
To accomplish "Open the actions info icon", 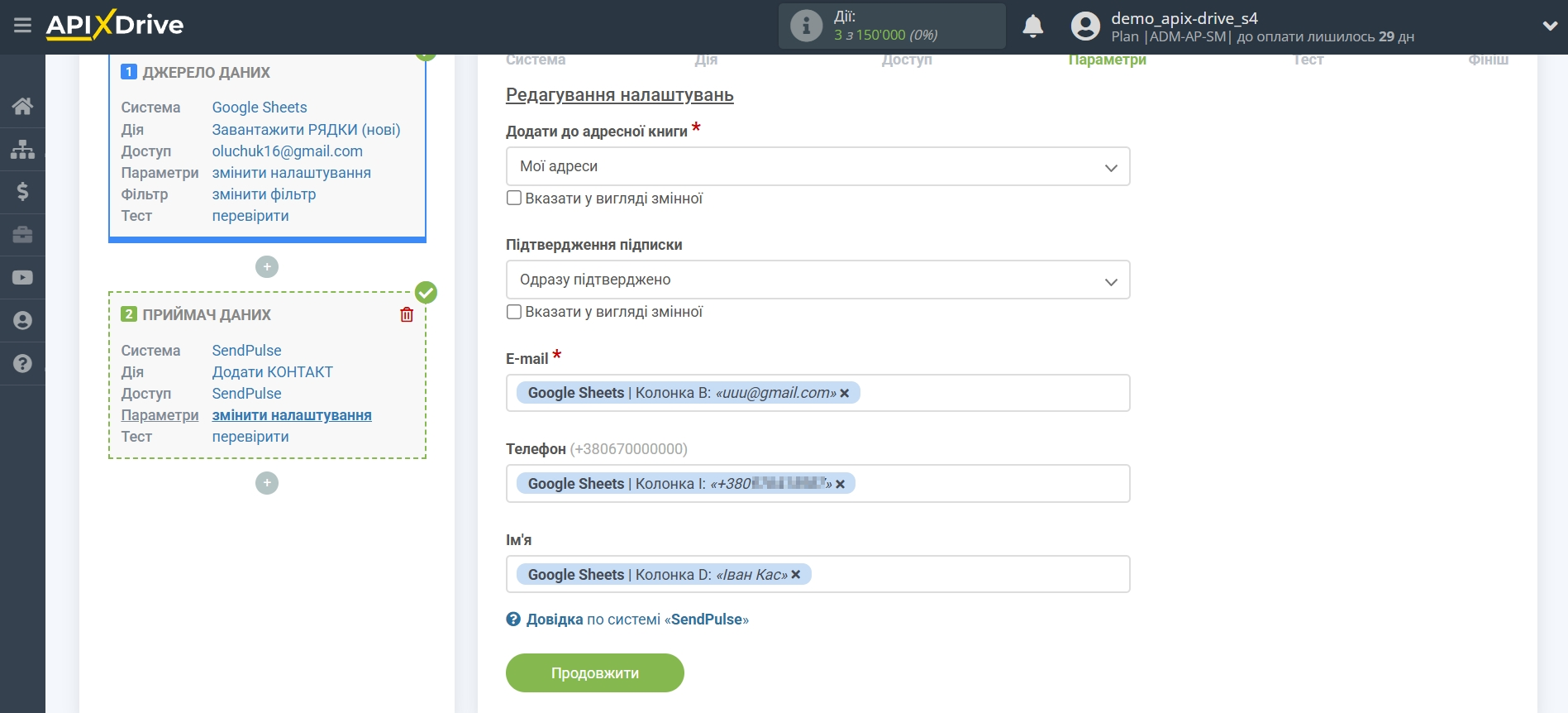I will (x=806, y=26).
